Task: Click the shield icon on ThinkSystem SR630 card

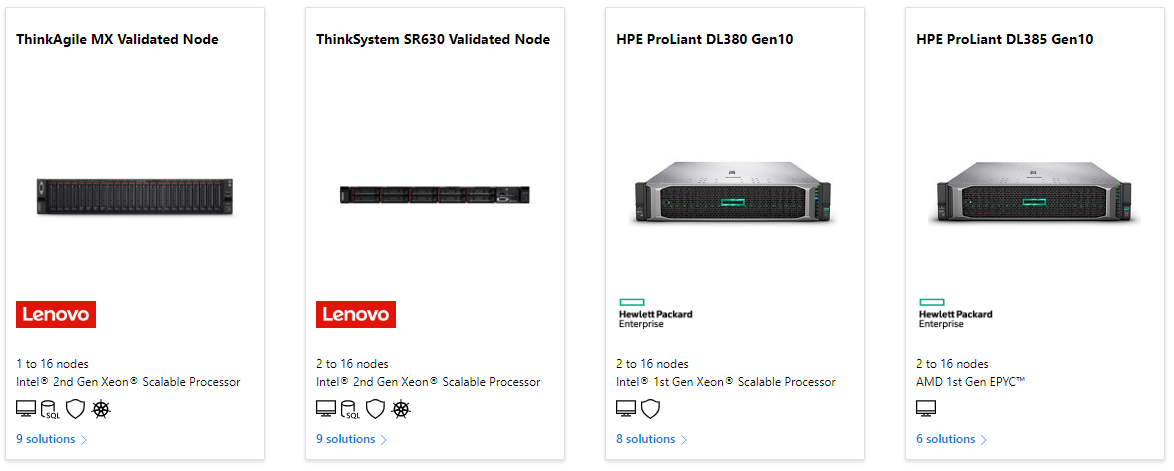Action: pos(375,408)
